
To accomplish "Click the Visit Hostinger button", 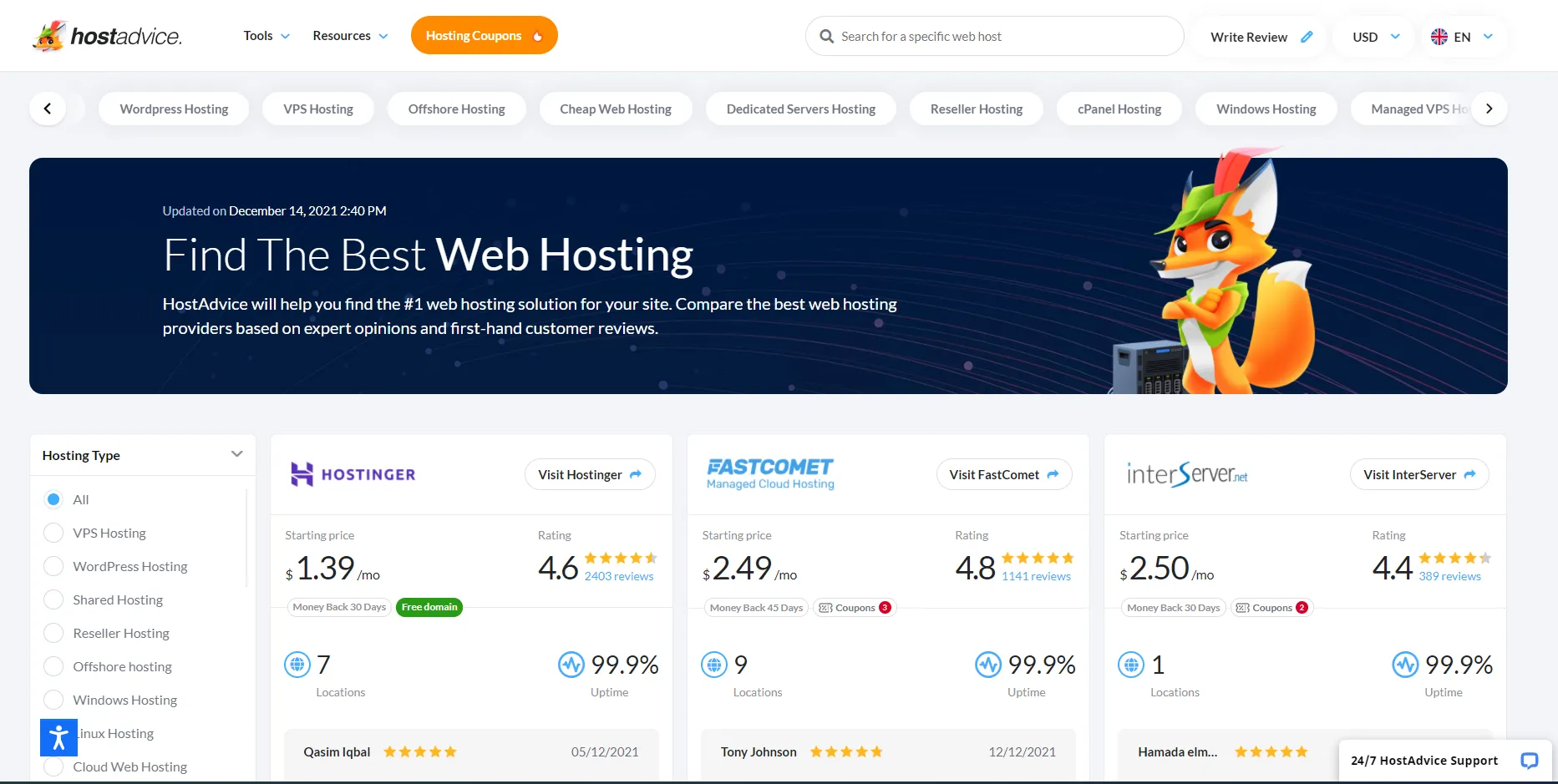I will point(590,474).
